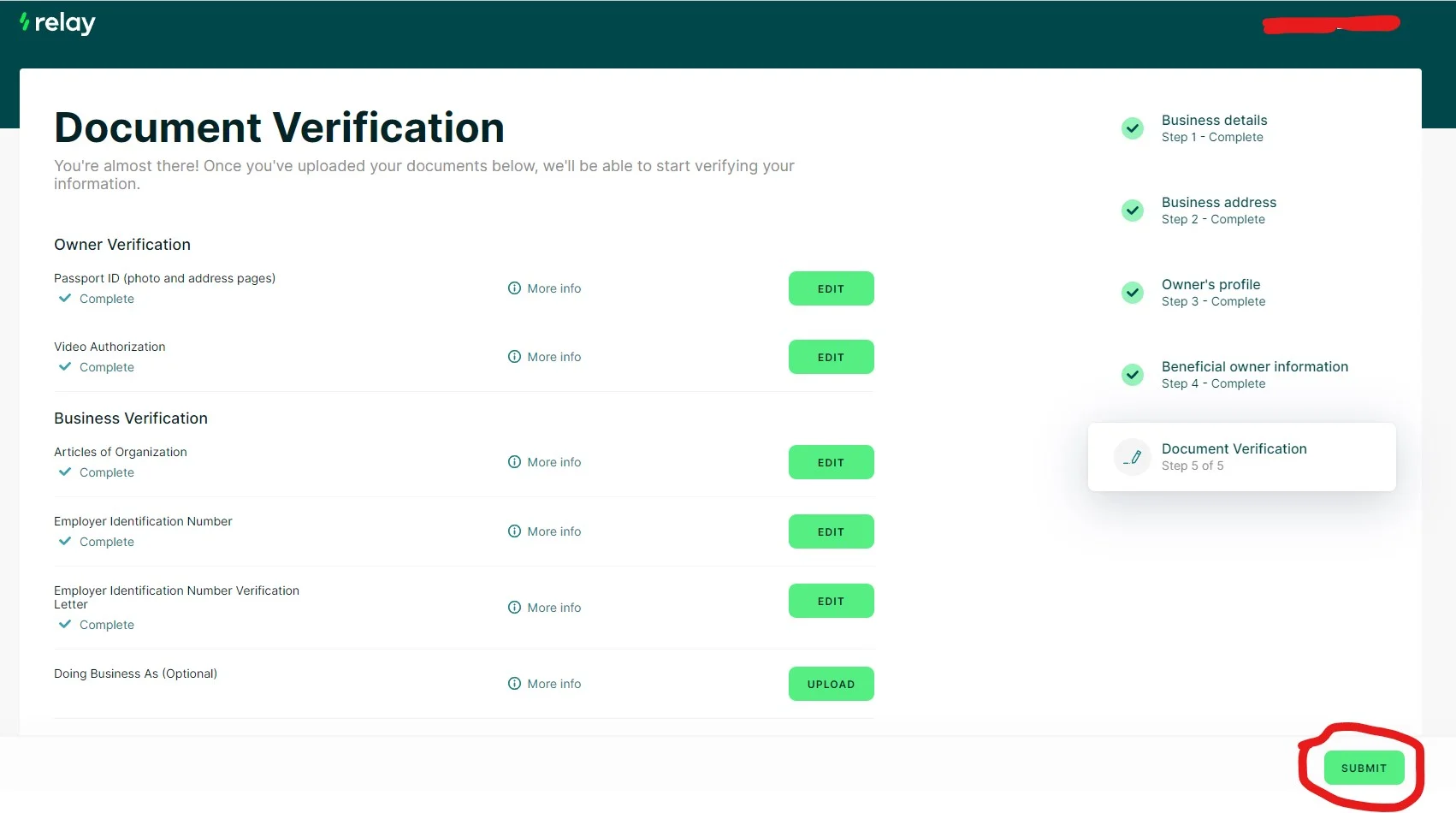This screenshot has width=1456, height=813.
Task: Click the Business address step checkmark icon
Action: pos(1133,211)
